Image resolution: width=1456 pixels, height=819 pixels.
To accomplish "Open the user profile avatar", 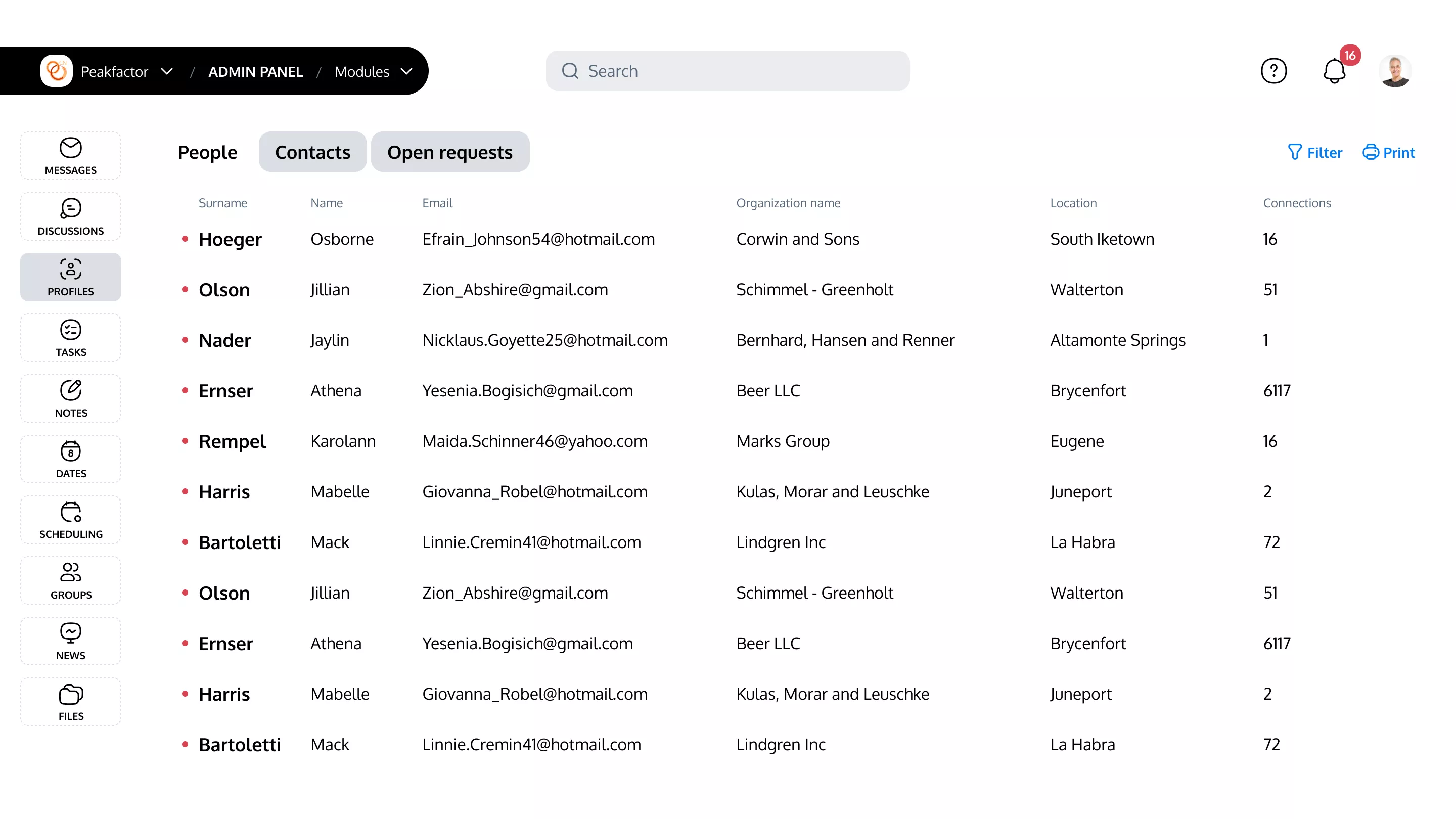I will (1395, 71).
